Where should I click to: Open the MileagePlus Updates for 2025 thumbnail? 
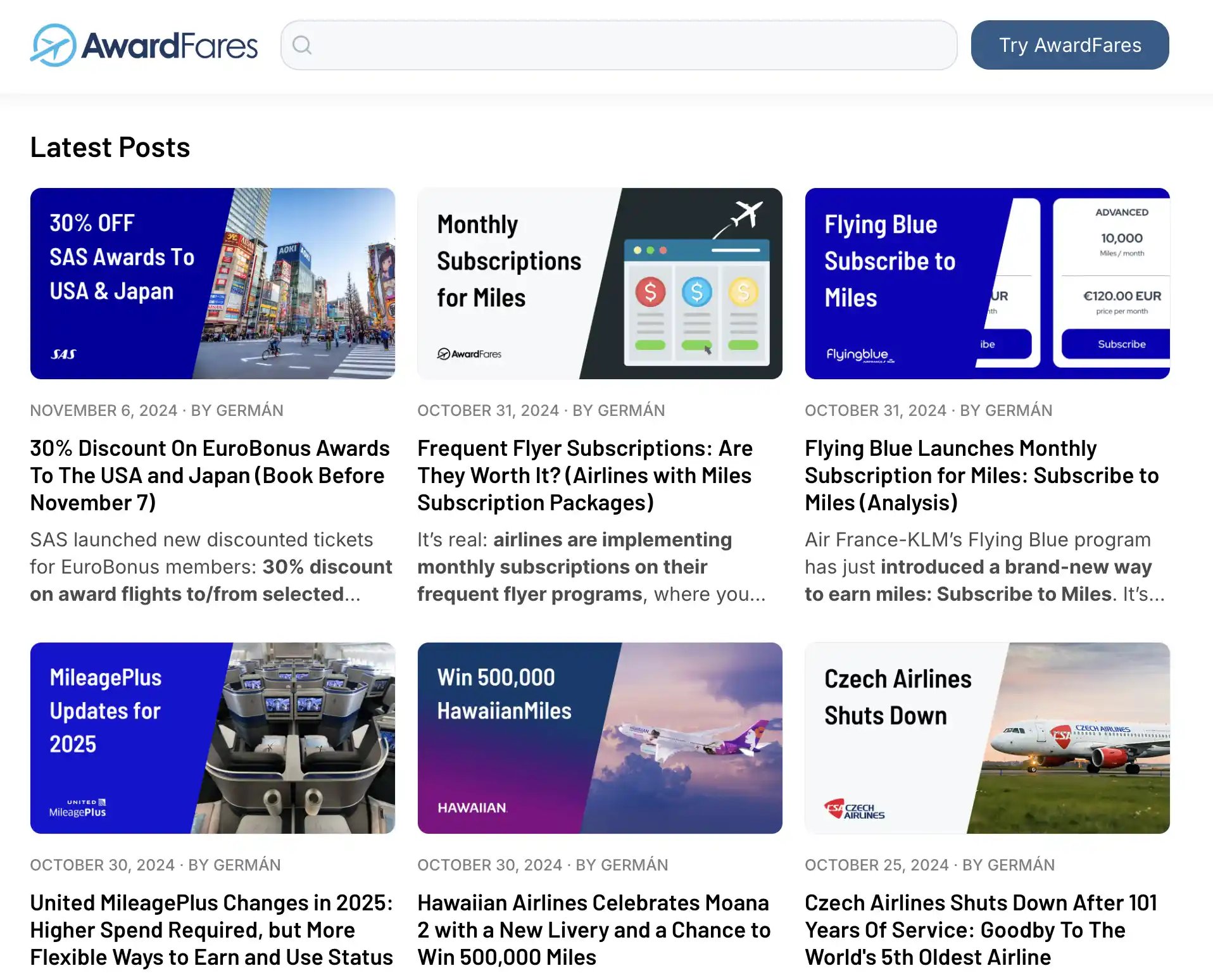(213, 738)
